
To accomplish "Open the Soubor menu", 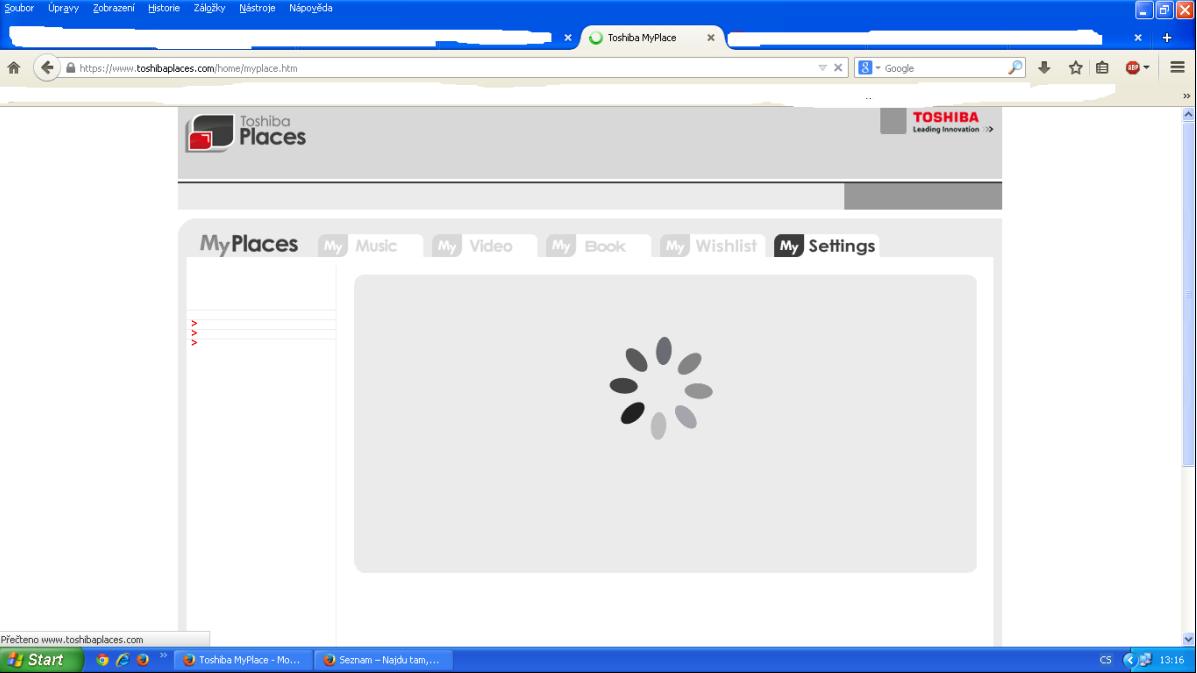I will point(19,8).
